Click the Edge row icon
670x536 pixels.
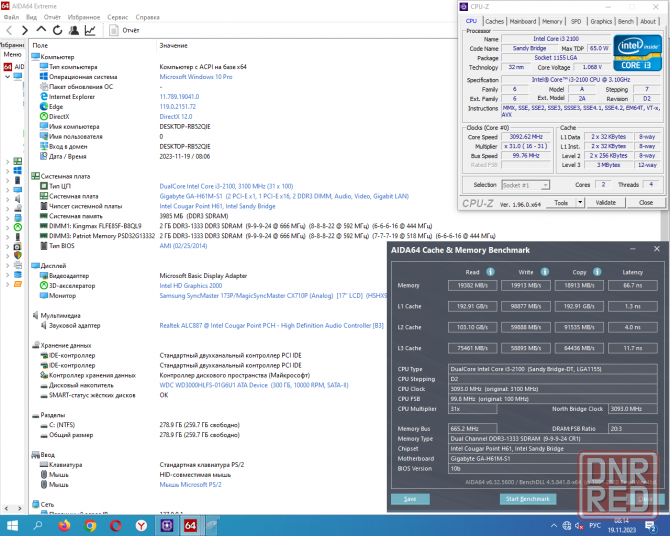(44, 106)
